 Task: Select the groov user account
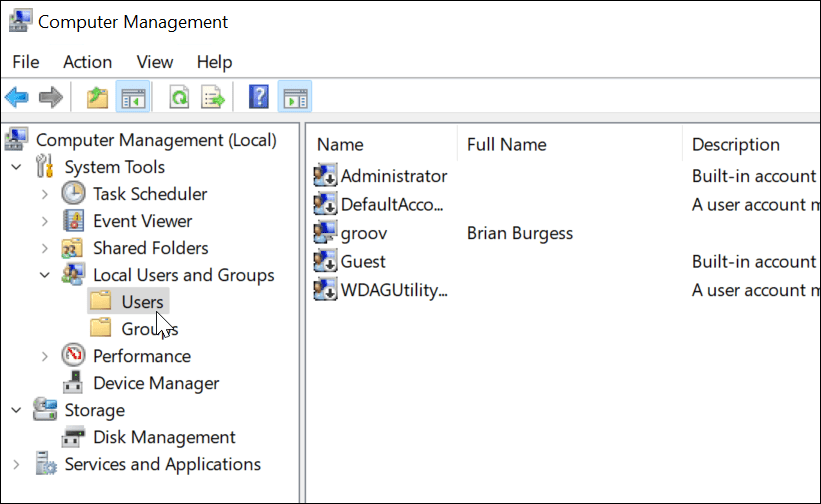[x=363, y=233]
